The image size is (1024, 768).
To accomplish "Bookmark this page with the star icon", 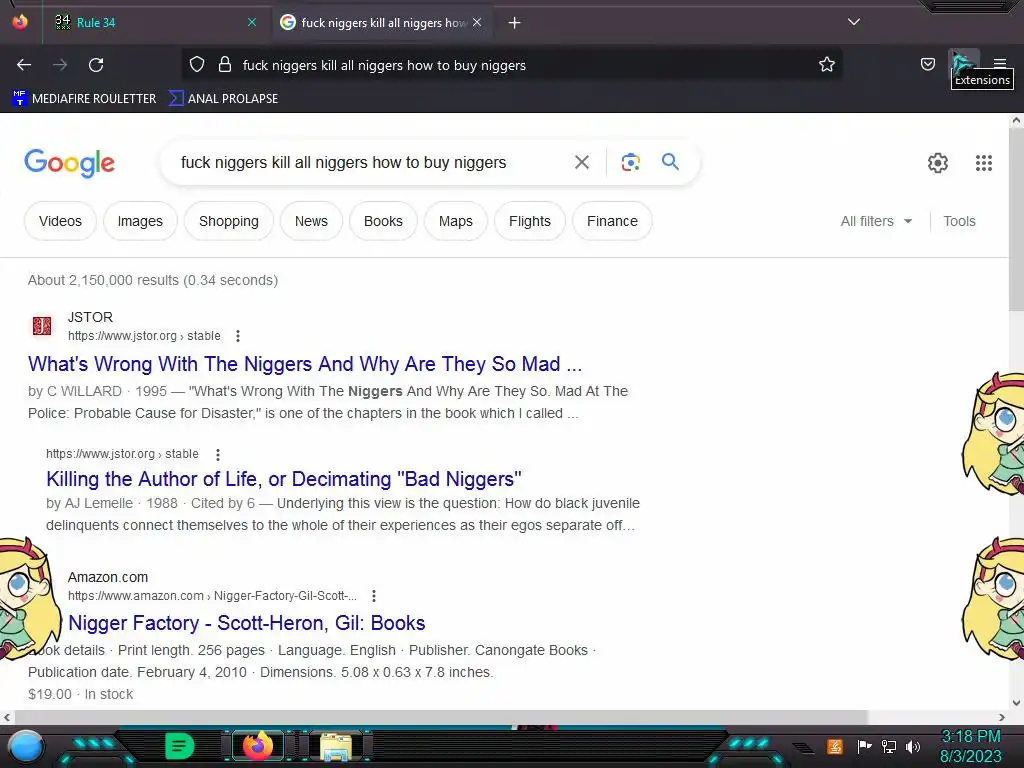I will (x=827, y=64).
